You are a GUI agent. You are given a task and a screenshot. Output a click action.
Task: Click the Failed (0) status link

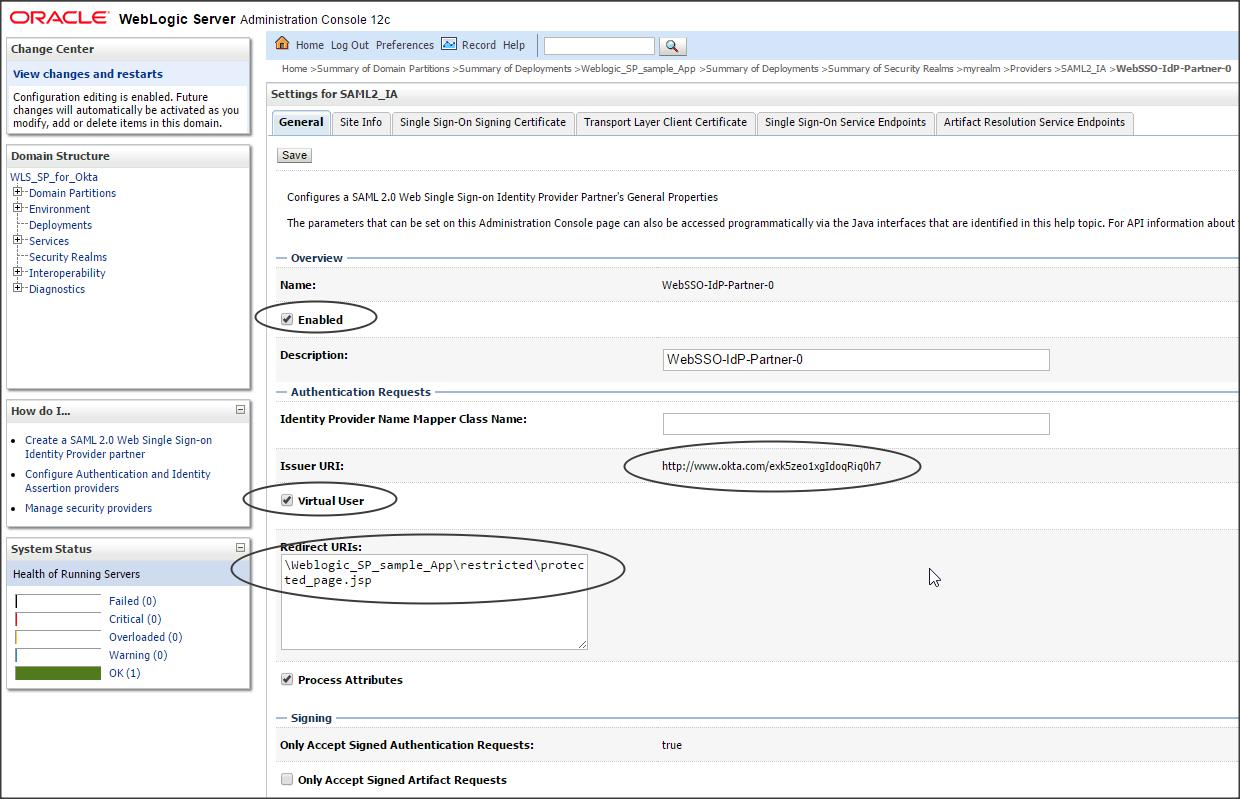pyautogui.click(x=132, y=601)
